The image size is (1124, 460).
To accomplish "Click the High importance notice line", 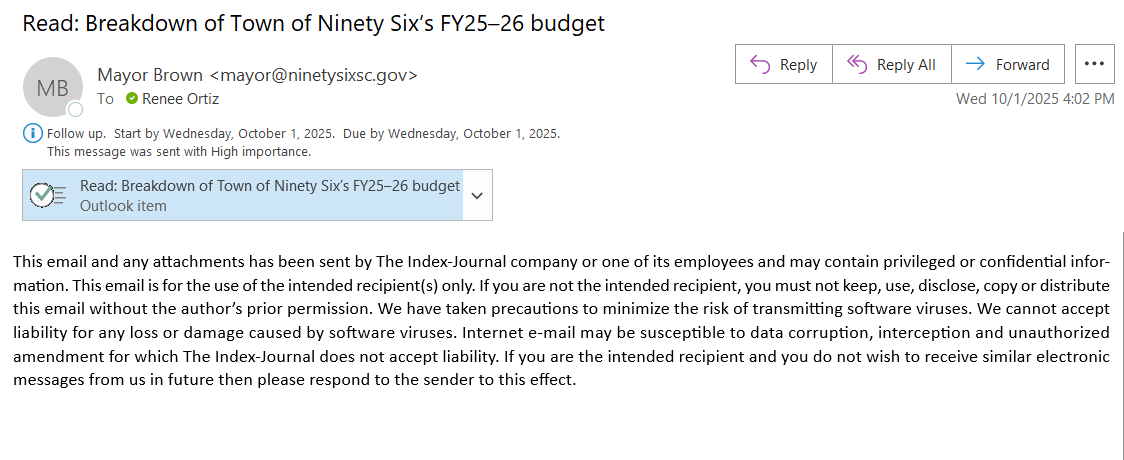I will [x=179, y=152].
